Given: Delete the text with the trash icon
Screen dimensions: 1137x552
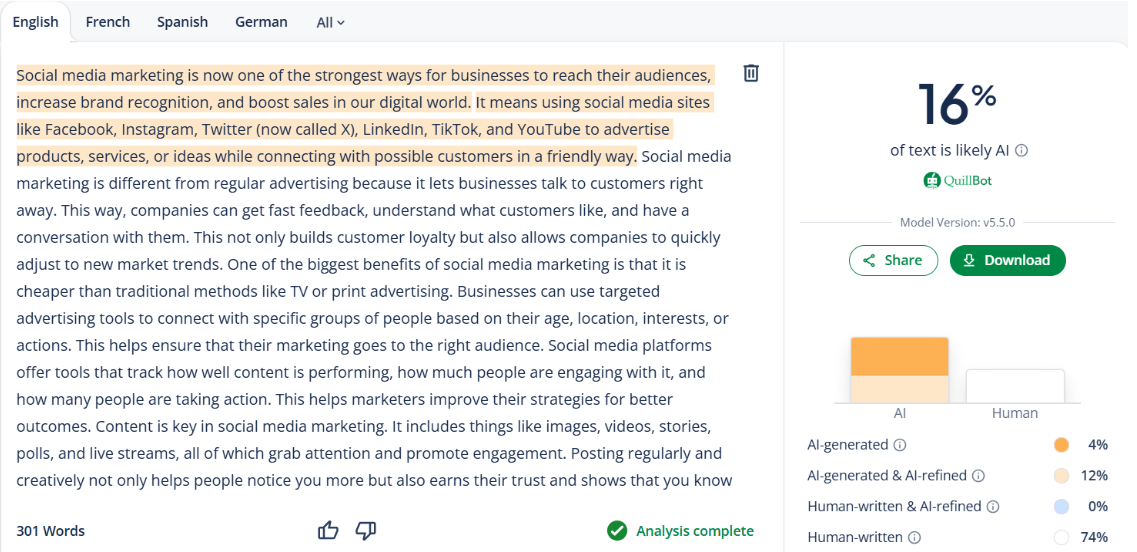Looking at the screenshot, I should click(751, 73).
